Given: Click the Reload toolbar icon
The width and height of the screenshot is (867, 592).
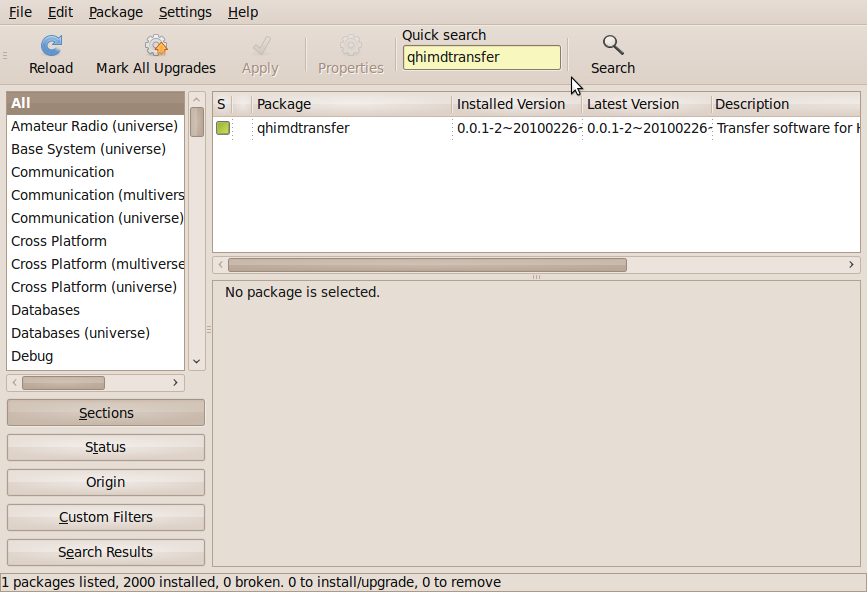Looking at the screenshot, I should 51,46.
